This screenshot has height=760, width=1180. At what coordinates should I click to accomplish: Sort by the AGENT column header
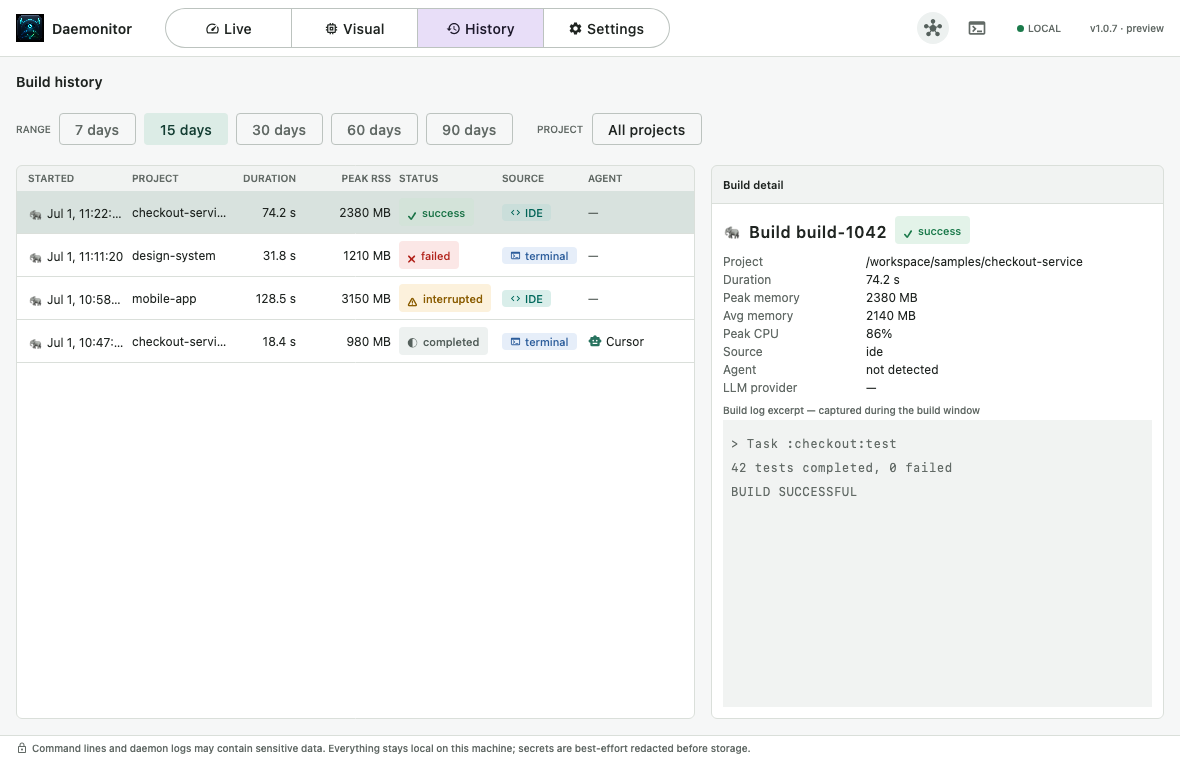tap(605, 178)
